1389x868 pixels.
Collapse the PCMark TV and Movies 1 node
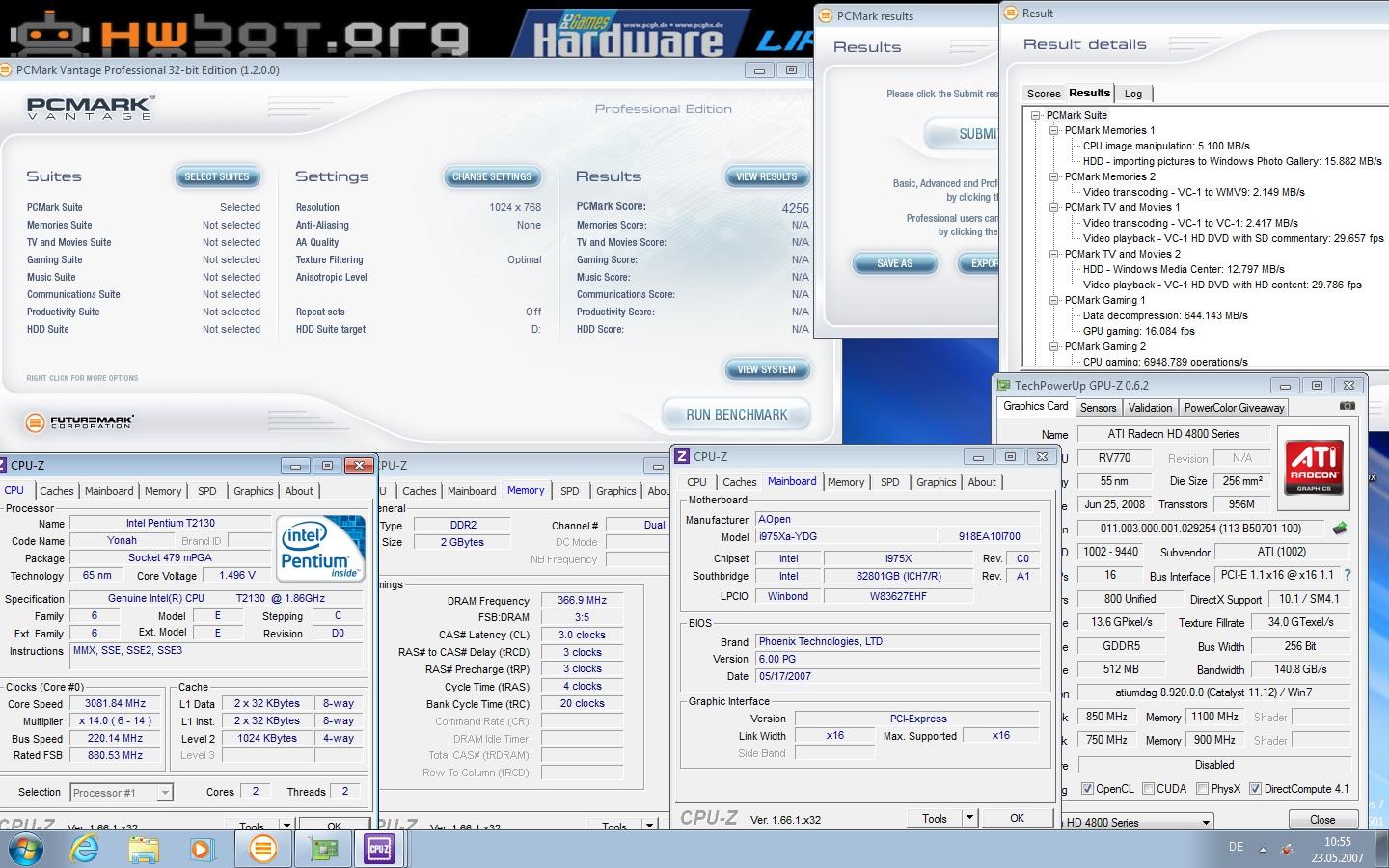[1054, 207]
